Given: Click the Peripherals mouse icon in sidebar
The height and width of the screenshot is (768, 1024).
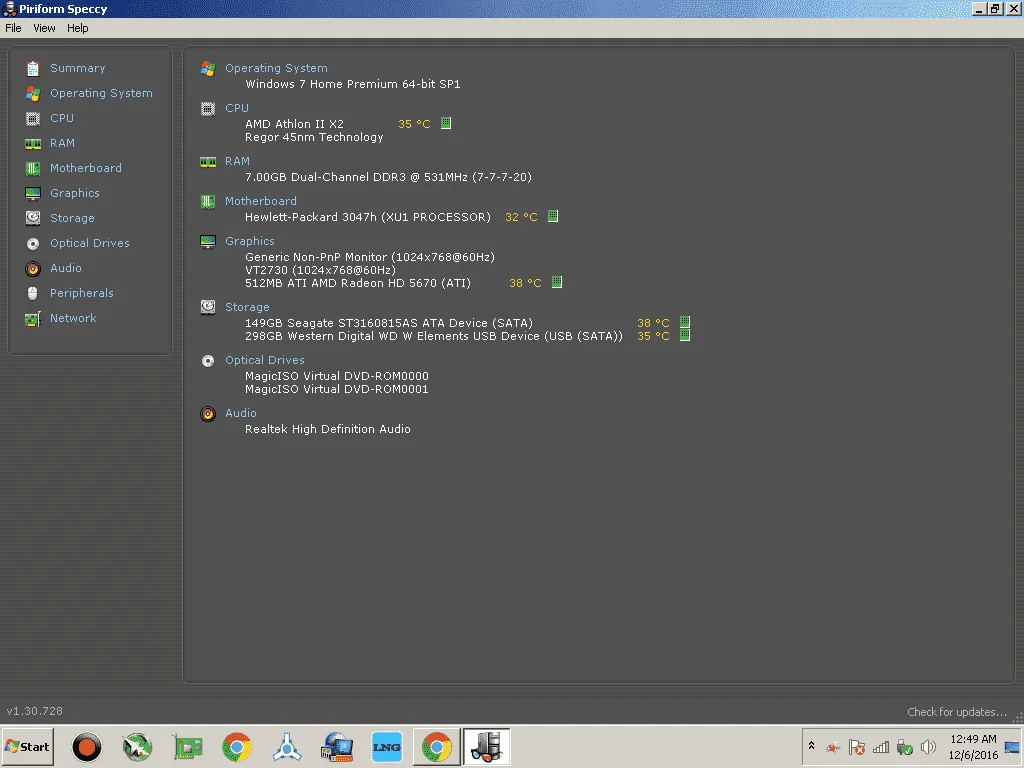Looking at the screenshot, I should click(x=33, y=293).
